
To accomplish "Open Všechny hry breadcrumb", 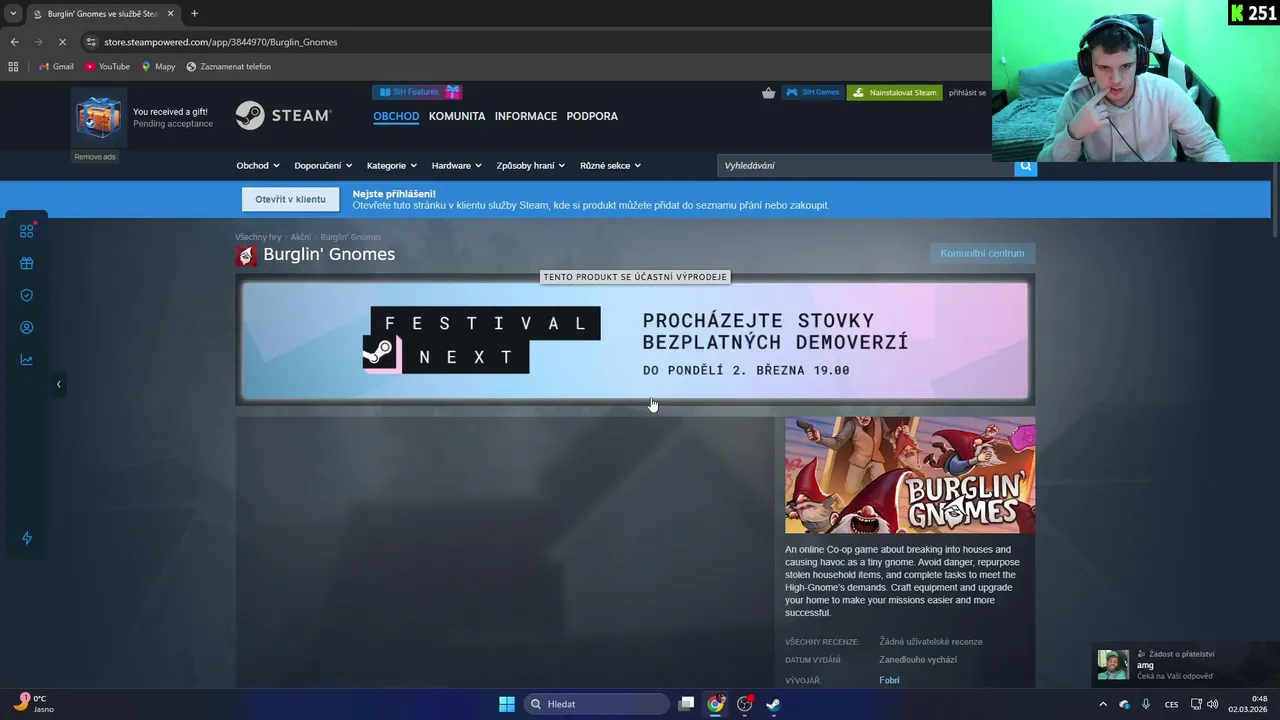I will click(258, 237).
